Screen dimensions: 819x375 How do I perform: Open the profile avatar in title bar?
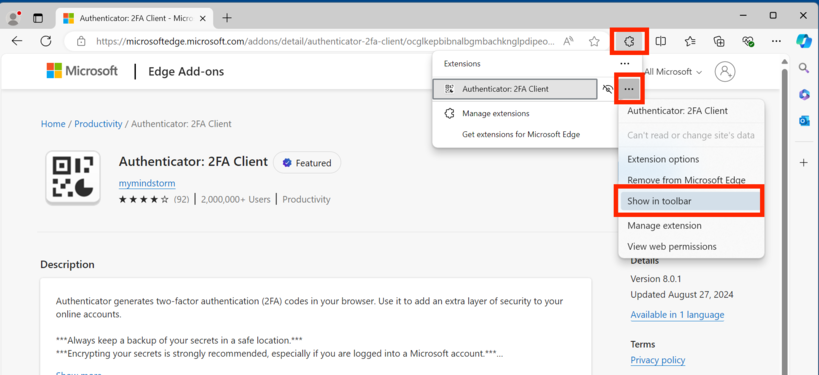tap(14, 18)
